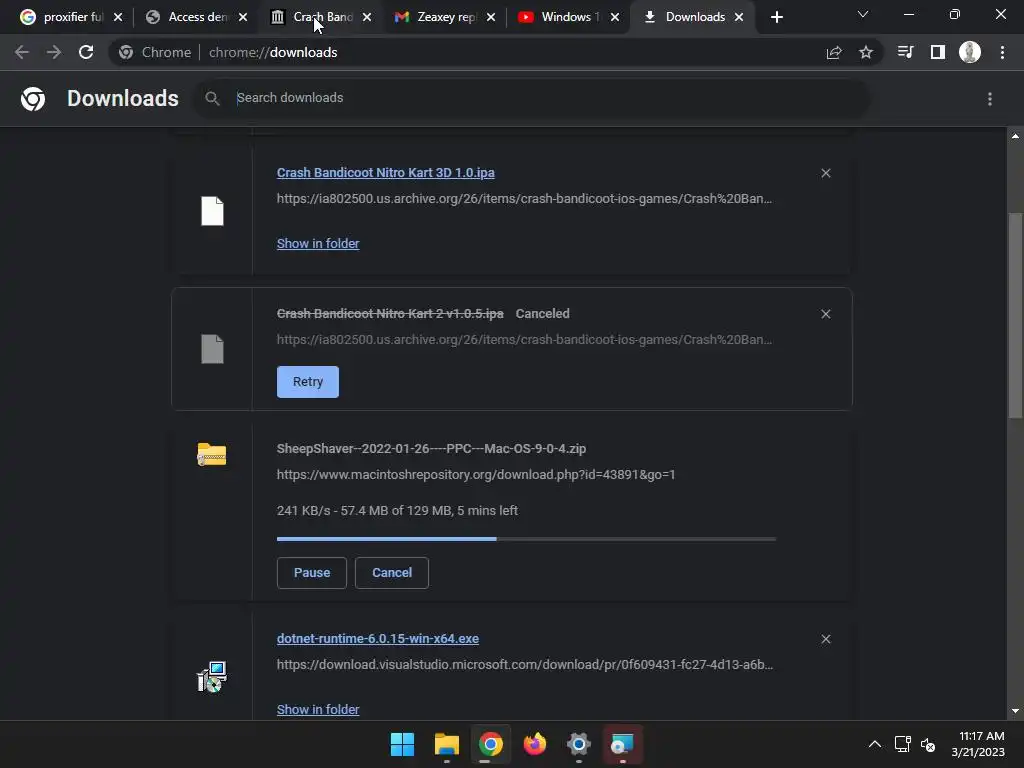The height and width of the screenshot is (768, 1024).
Task: Cancel the SheepShaver download
Action: click(x=392, y=573)
